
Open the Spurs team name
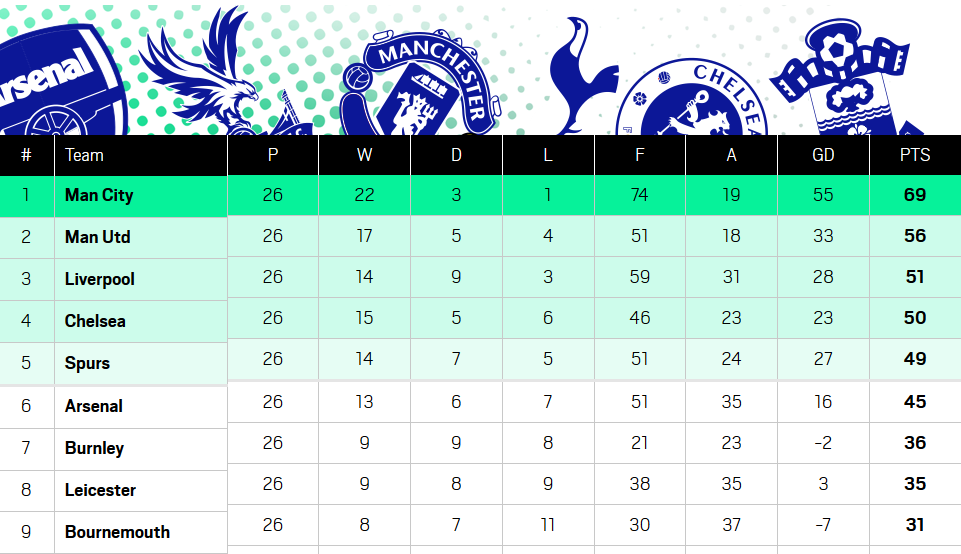tap(87, 363)
